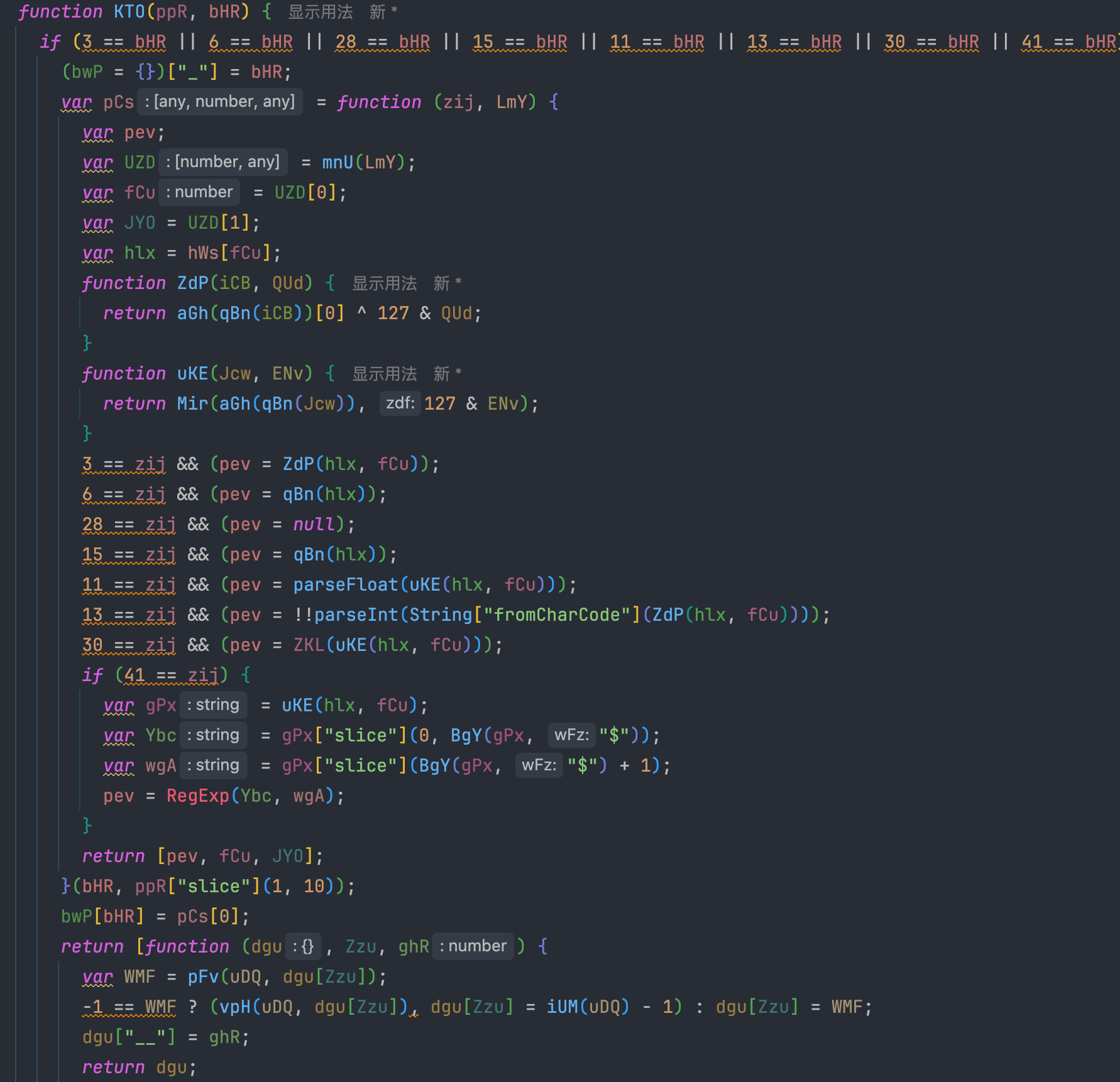Click the 新 * author hint next to KTO
Image resolution: width=1120 pixels, height=1082 pixels.
coord(383,12)
